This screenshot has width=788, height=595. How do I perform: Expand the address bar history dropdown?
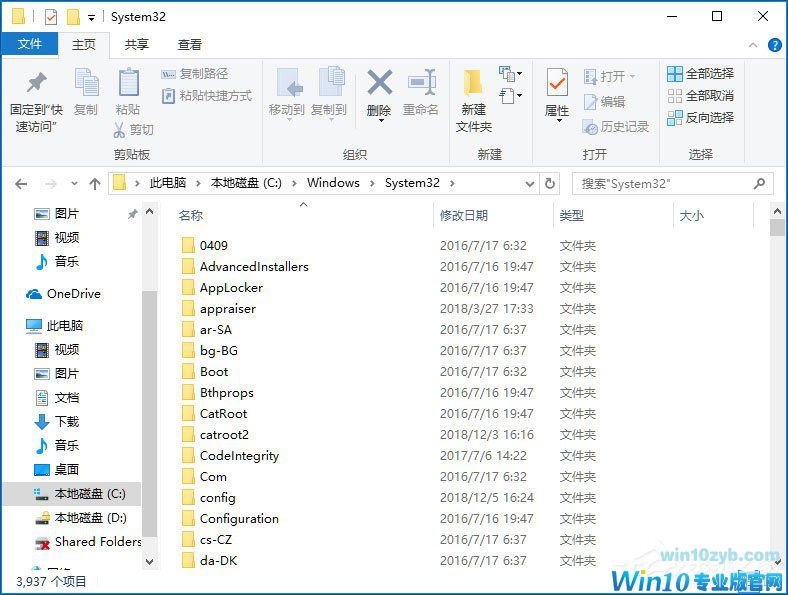(x=530, y=184)
